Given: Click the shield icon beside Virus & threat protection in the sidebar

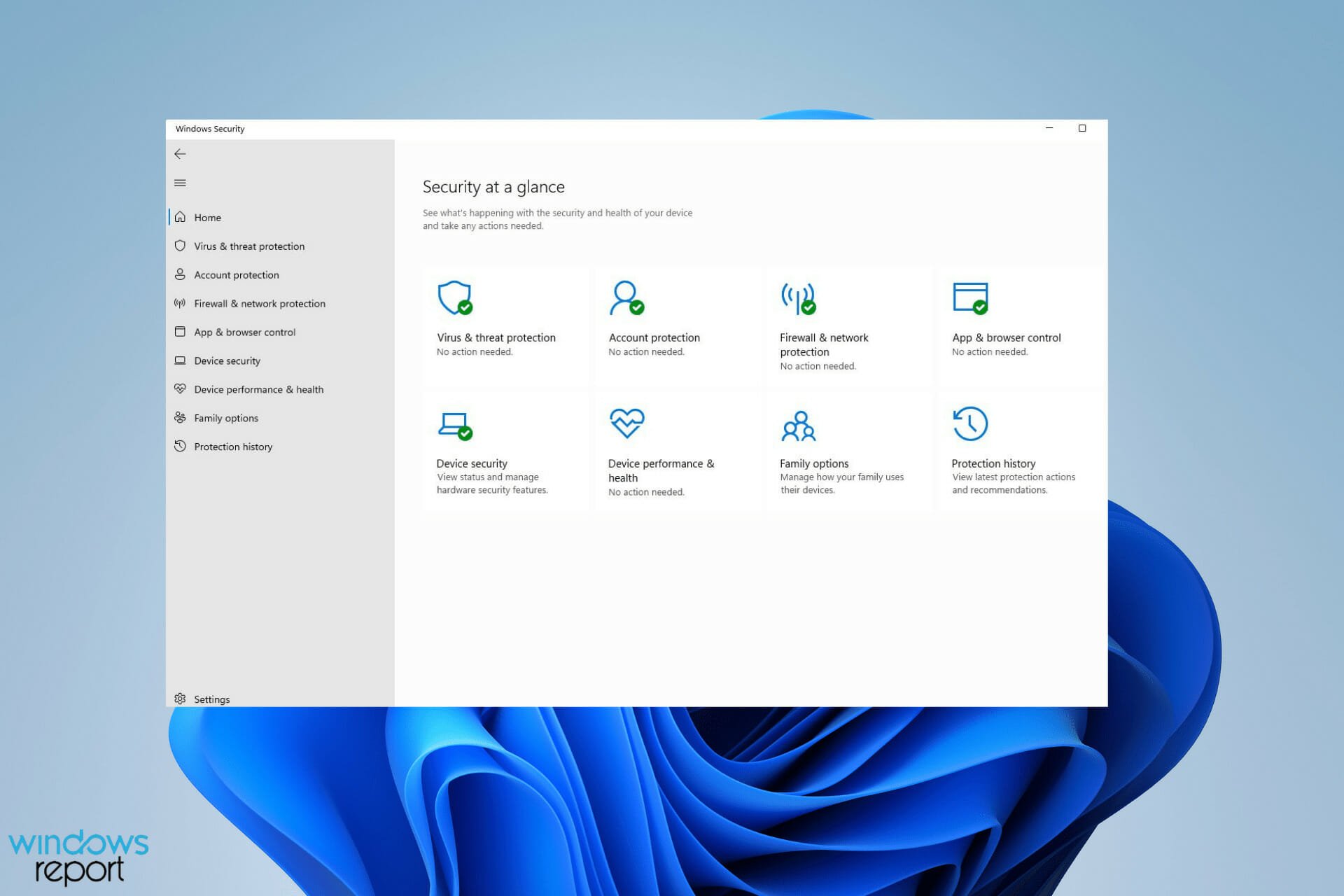Looking at the screenshot, I should [x=180, y=246].
